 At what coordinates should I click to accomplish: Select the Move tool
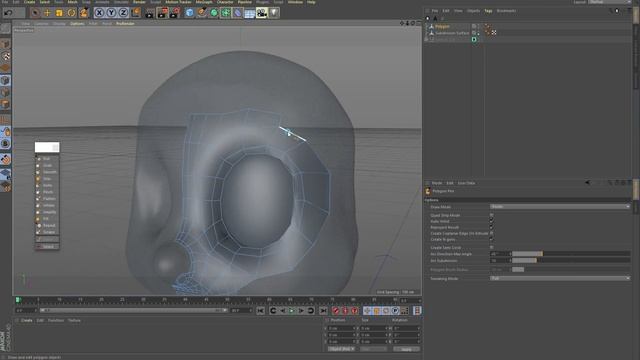47,13
